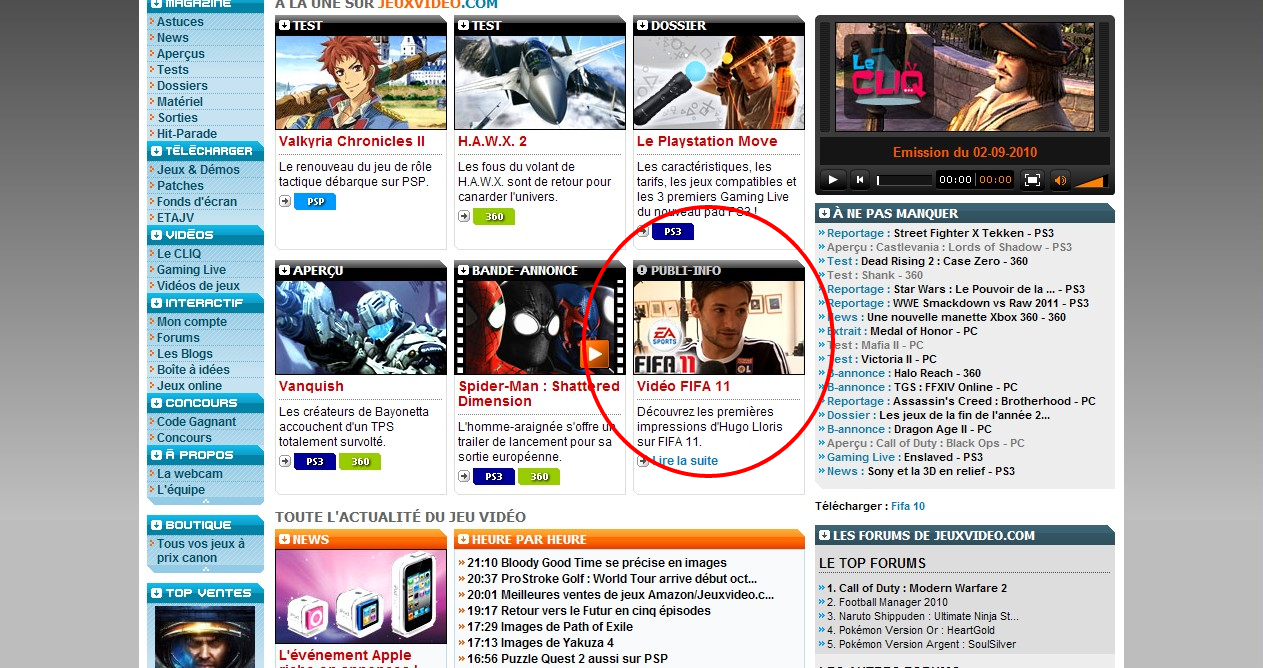The width and height of the screenshot is (1263, 668).
Task: Click arrow icon in HEURE PAR HEURE header
Action: click(464, 539)
